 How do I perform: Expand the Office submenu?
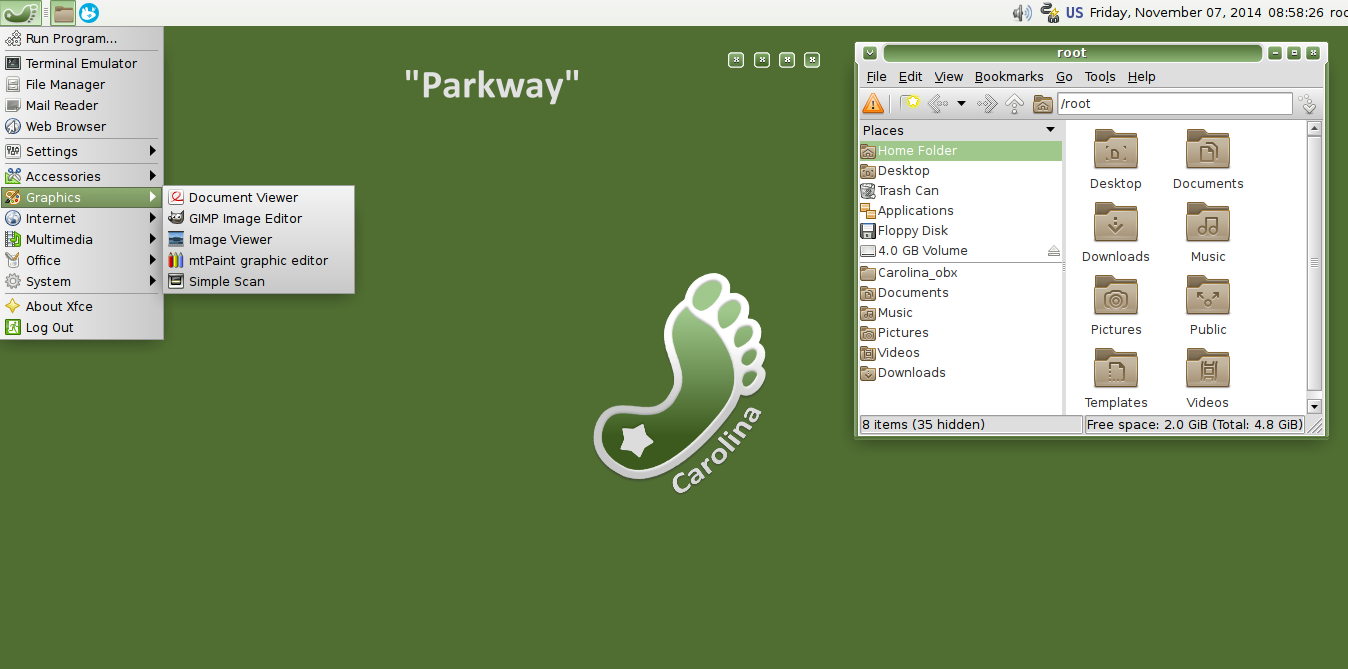[x=81, y=260]
